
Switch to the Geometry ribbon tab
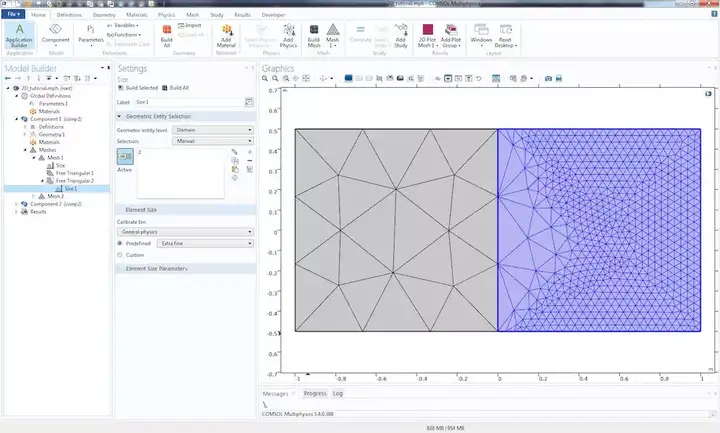[x=104, y=15]
